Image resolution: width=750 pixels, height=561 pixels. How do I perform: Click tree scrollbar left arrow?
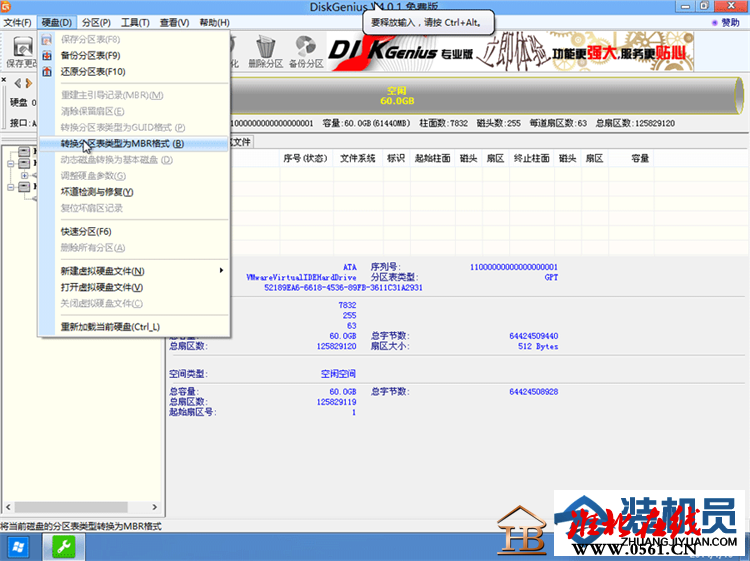tap(8, 507)
